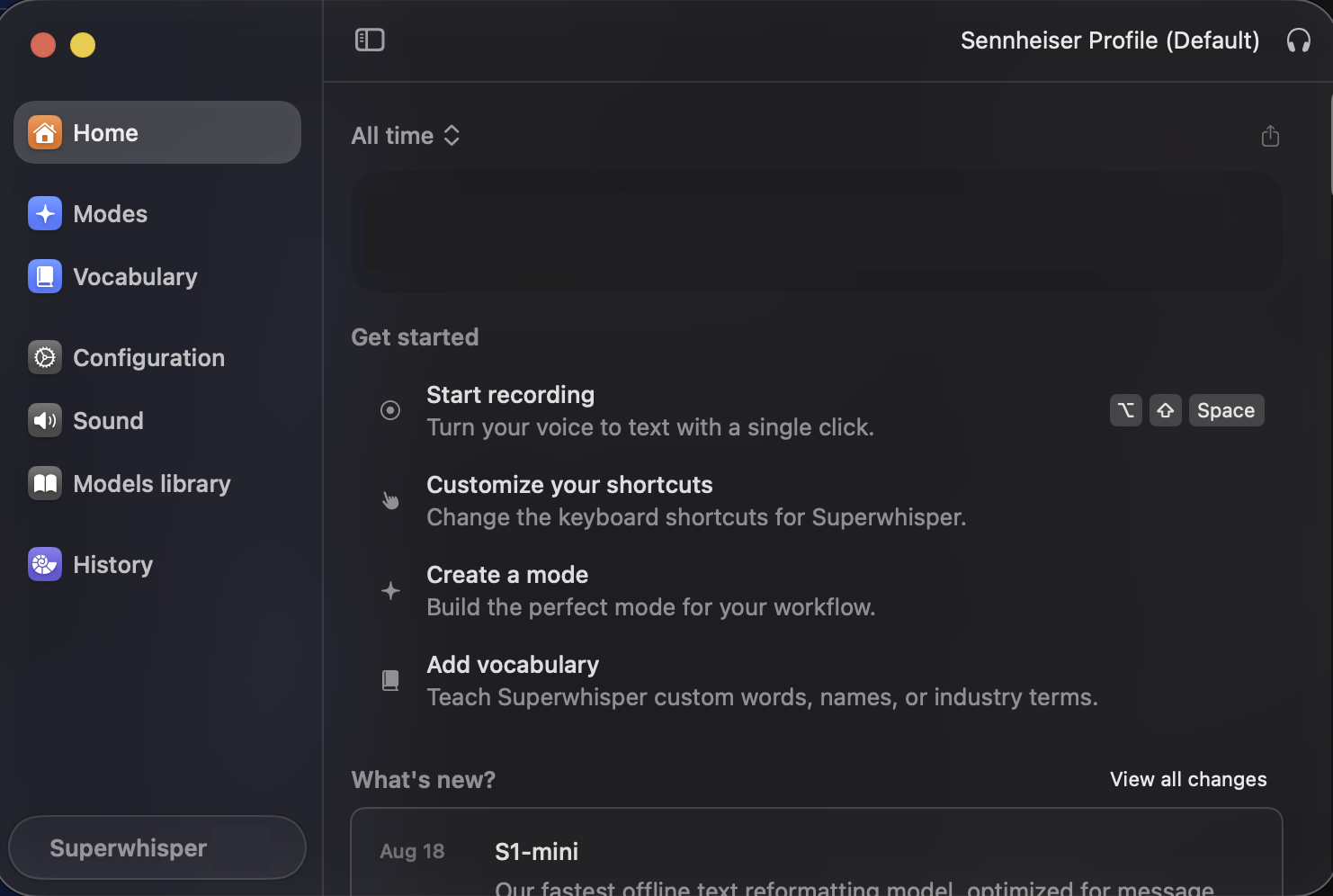Toggle the sidebar panel icon

pyautogui.click(x=370, y=40)
